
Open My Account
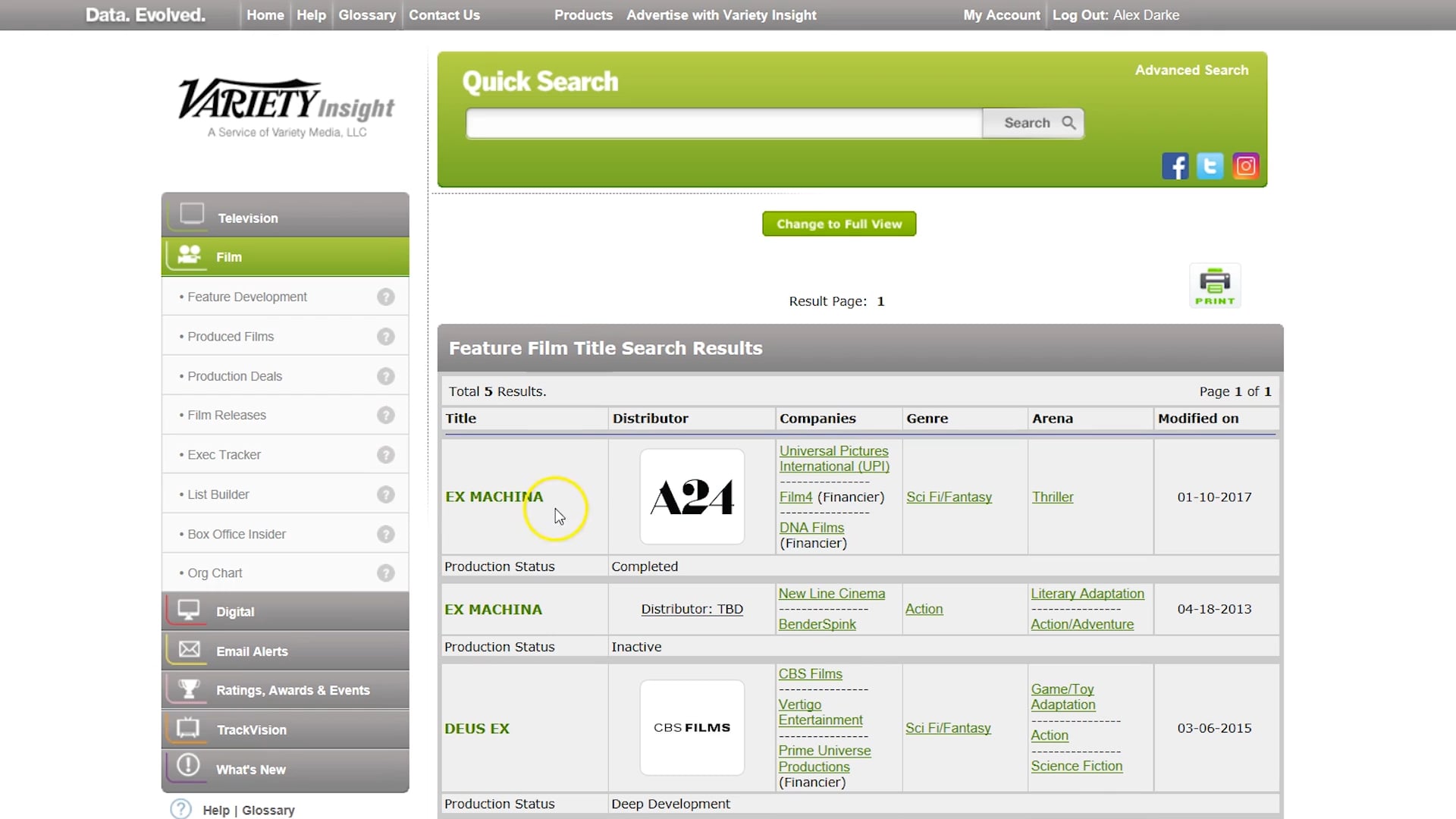pos(1002,15)
